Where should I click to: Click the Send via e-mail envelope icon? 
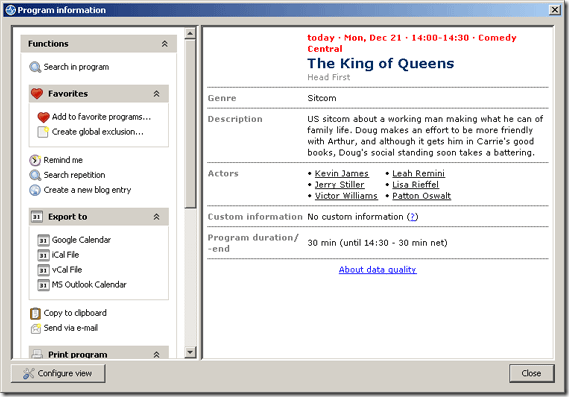(x=35, y=328)
